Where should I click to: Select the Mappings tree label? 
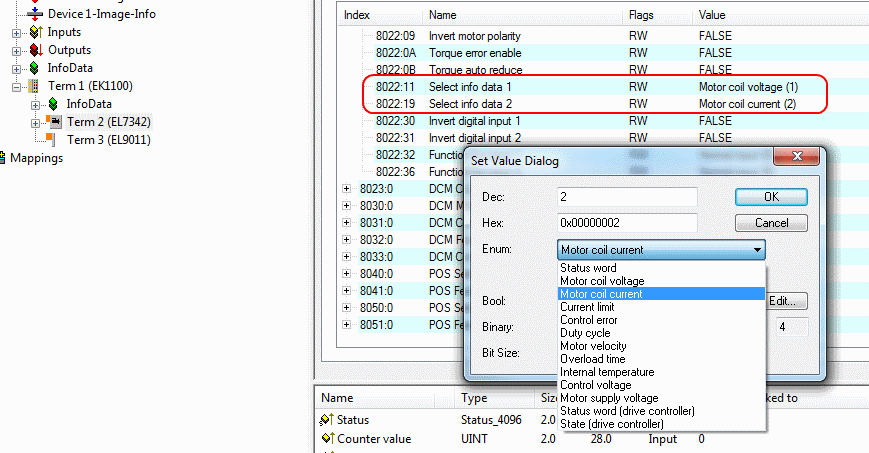37,158
